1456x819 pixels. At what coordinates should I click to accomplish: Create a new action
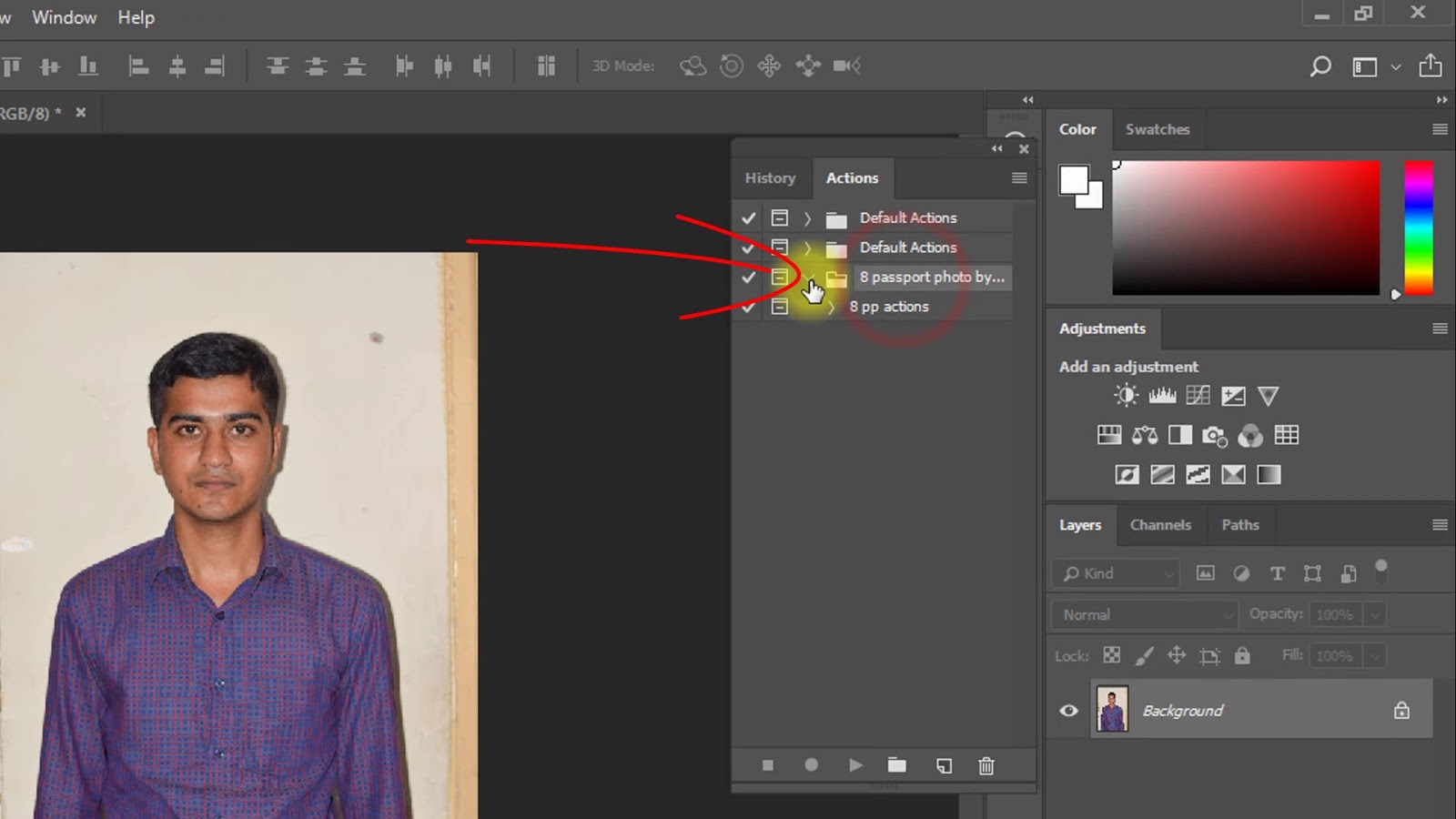tap(944, 766)
